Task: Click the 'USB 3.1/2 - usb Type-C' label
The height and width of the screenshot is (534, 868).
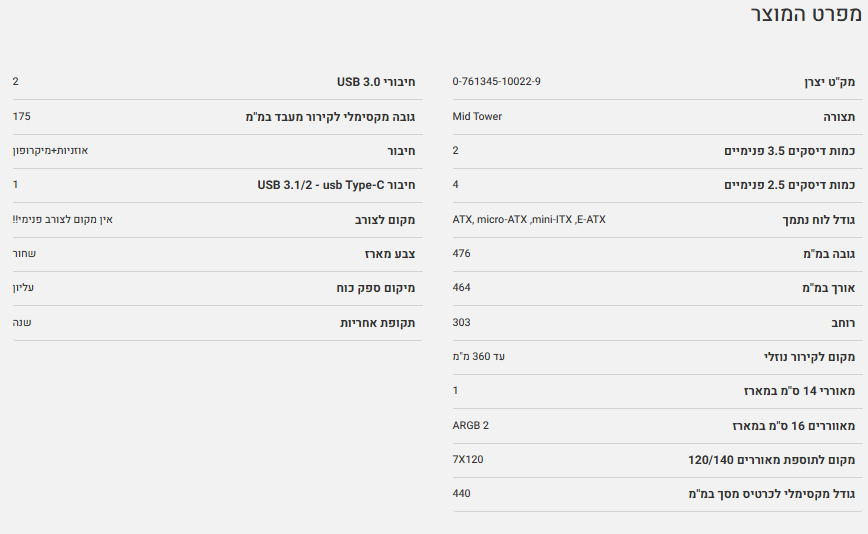Action: coord(336,185)
